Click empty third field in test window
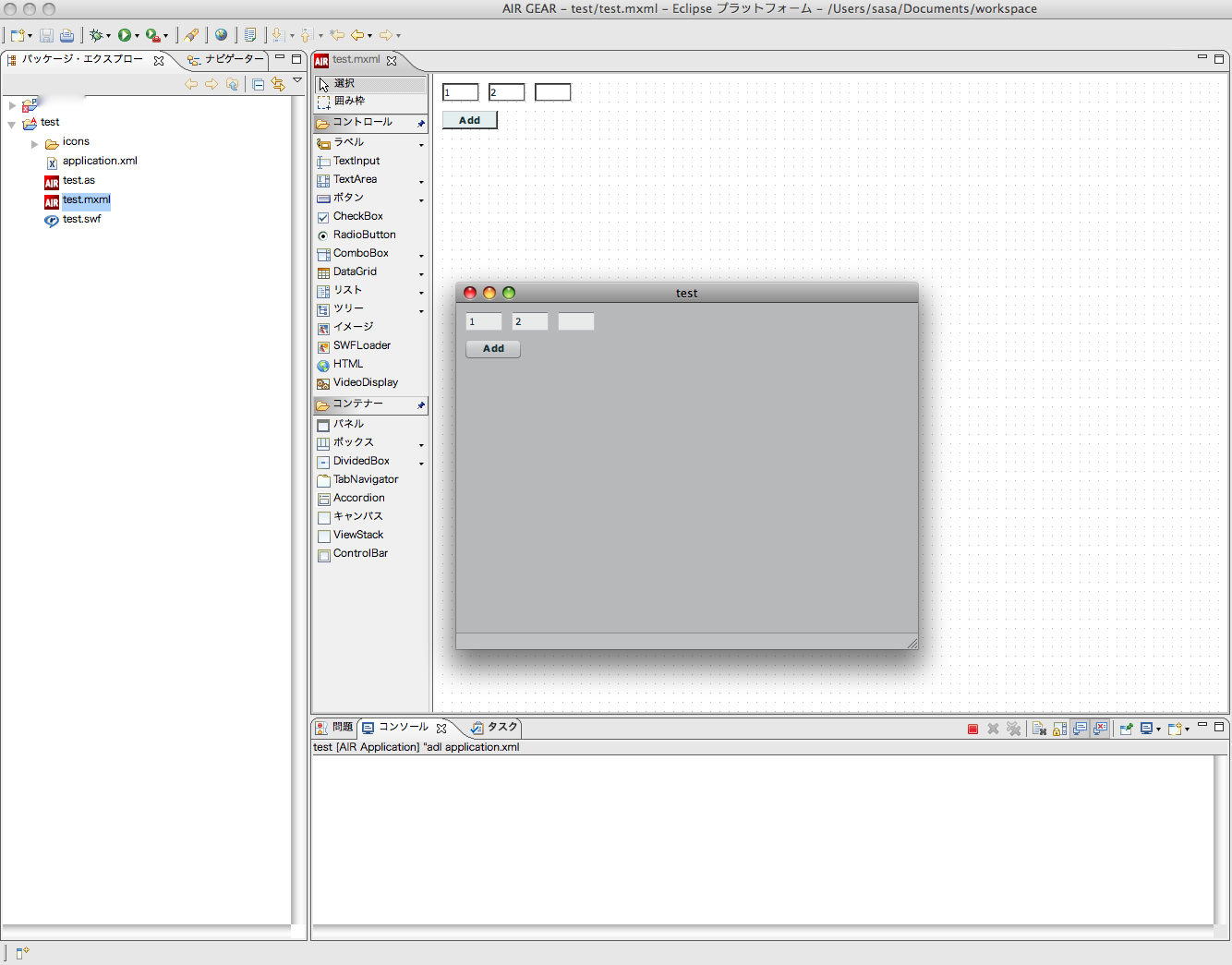The width and height of the screenshot is (1232, 965). pyautogui.click(x=575, y=321)
